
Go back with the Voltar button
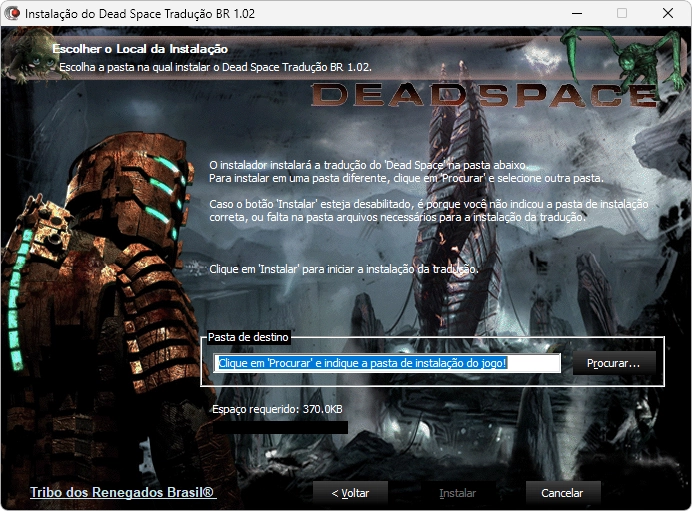(x=350, y=493)
